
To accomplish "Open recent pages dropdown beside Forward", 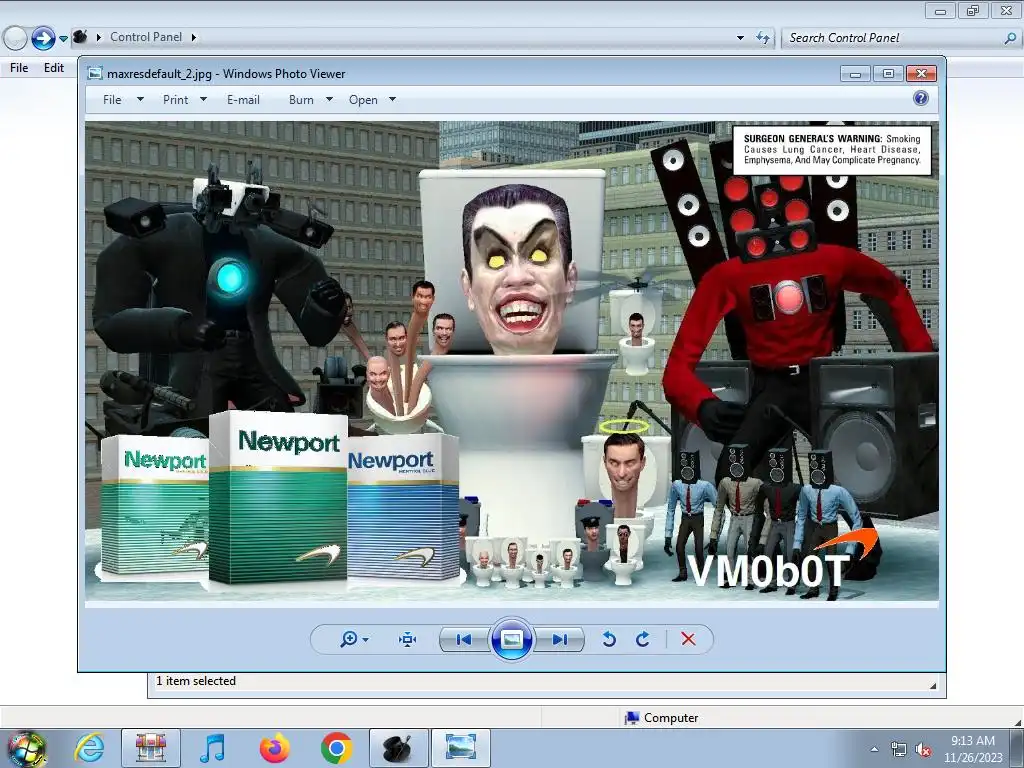I will click(63, 39).
